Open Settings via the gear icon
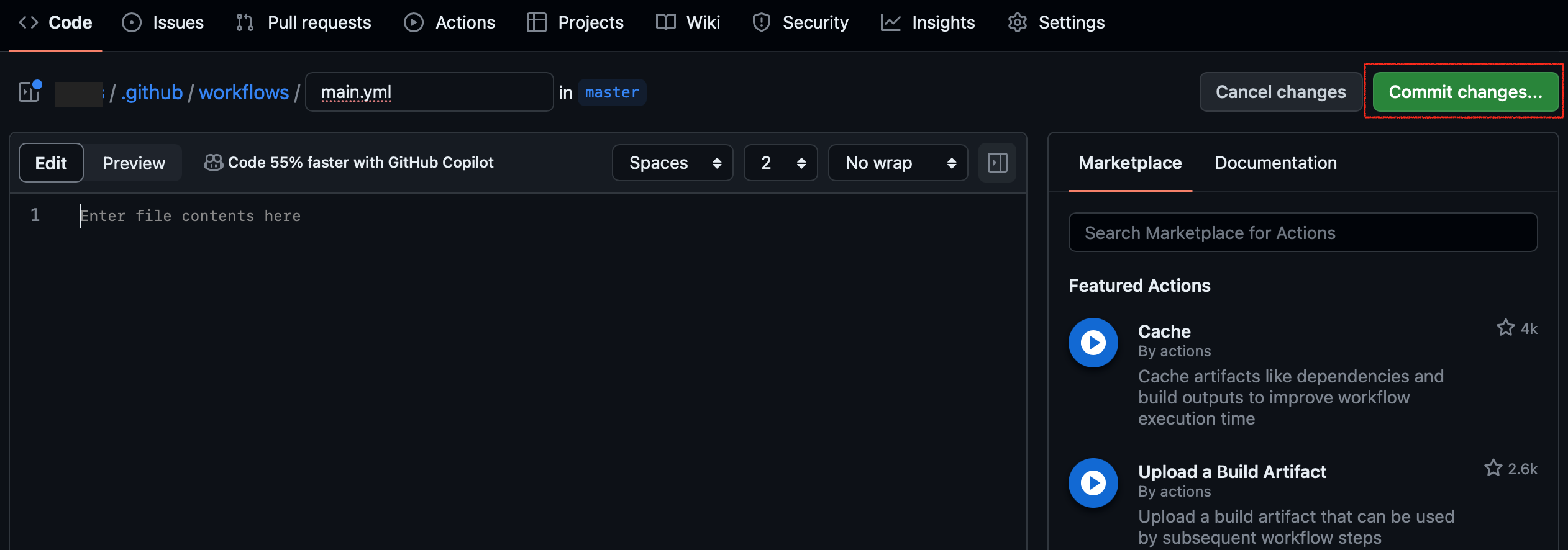Image resolution: width=1568 pixels, height=550 pixels. point(1017,23)
